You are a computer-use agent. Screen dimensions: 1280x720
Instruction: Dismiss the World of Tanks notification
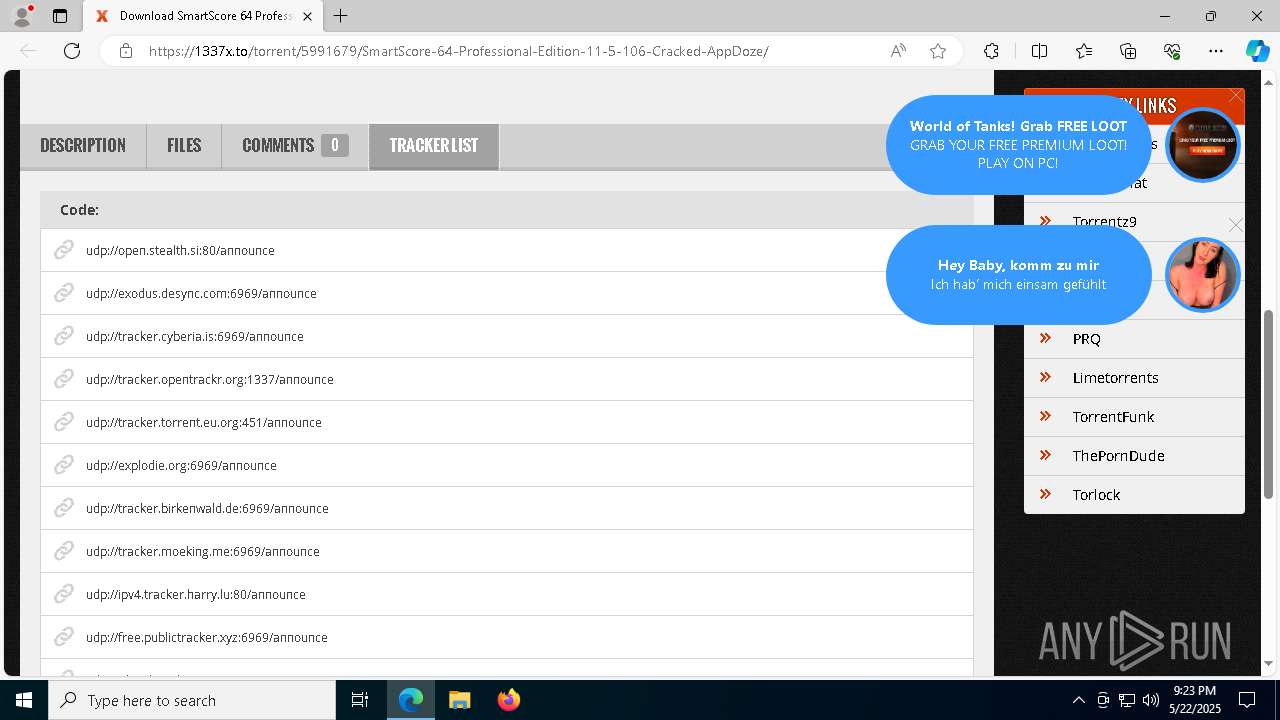[x=1236, y=96]
